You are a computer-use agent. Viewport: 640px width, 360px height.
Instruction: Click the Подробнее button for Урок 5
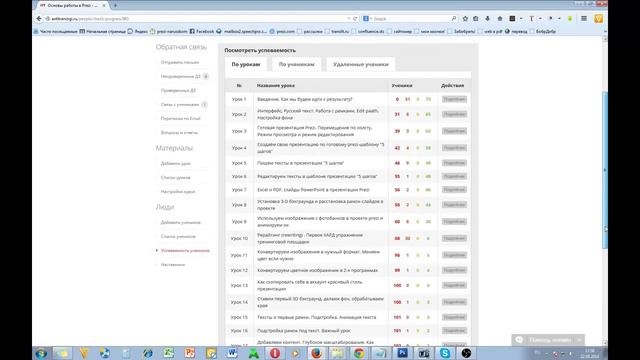point(454,163)
